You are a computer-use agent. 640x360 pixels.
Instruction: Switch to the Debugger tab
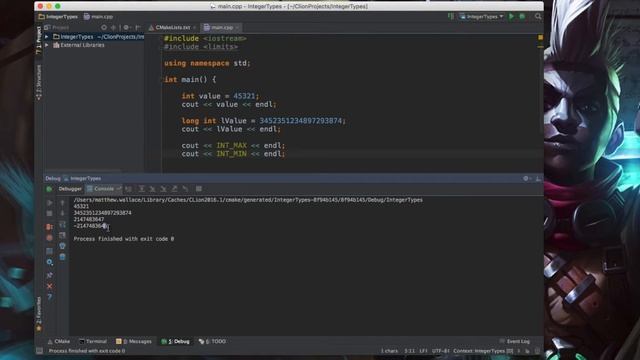pyautogui.click(x=70, y=189)
